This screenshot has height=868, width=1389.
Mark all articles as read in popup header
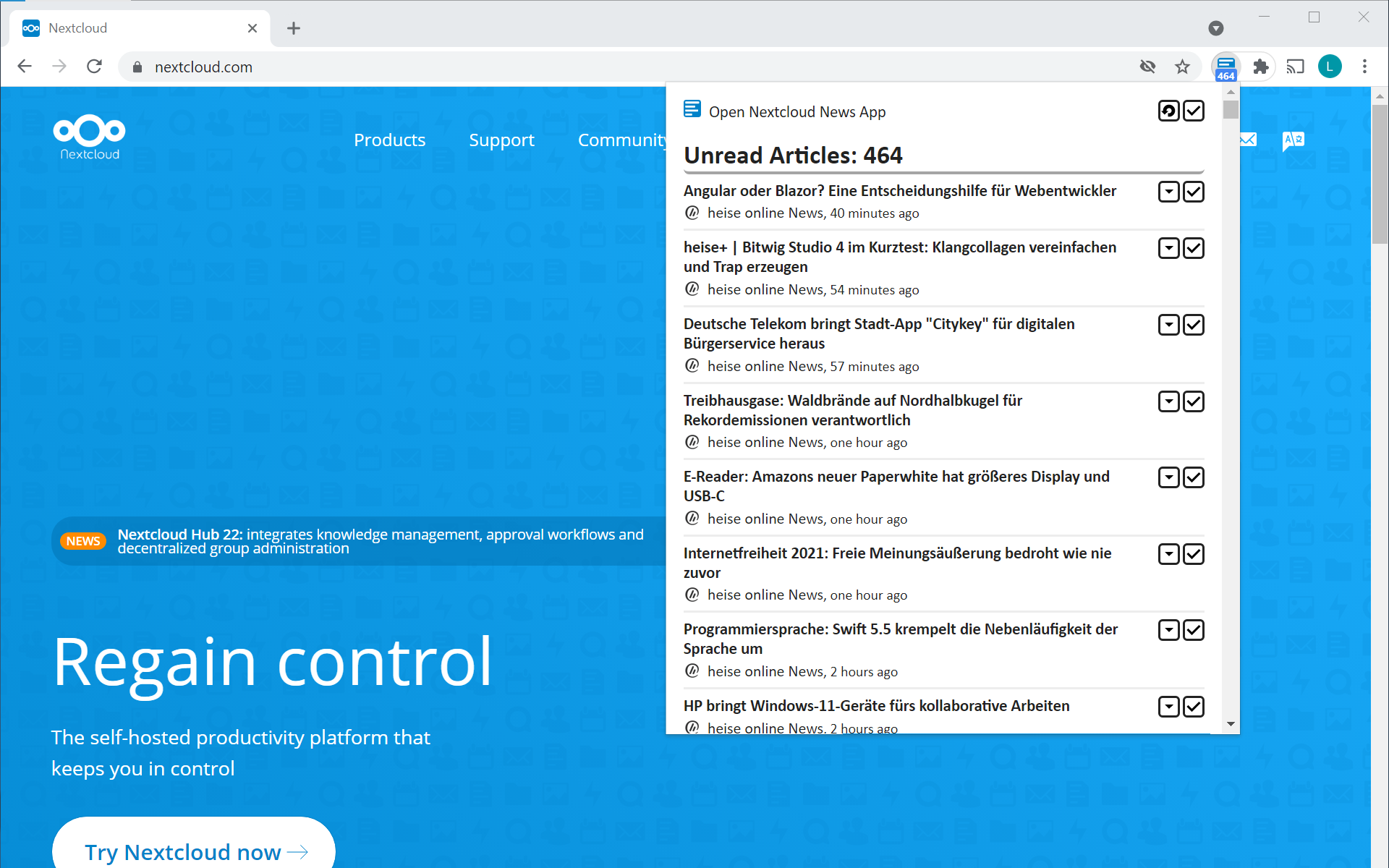point(1194,111)
